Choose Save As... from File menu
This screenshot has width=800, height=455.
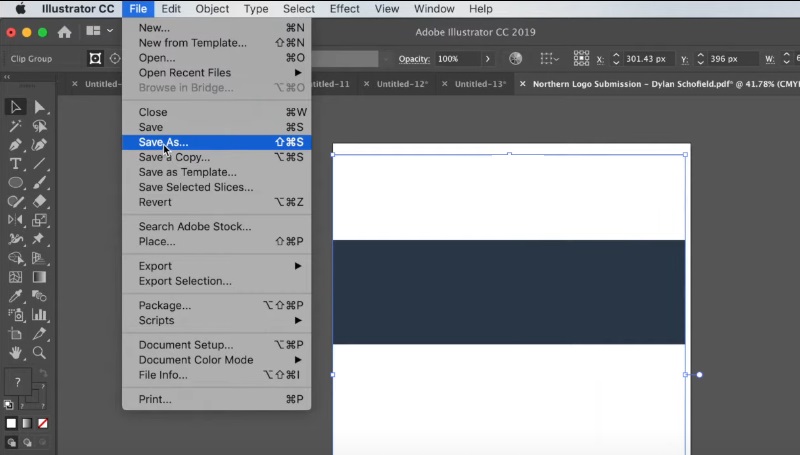216,142
